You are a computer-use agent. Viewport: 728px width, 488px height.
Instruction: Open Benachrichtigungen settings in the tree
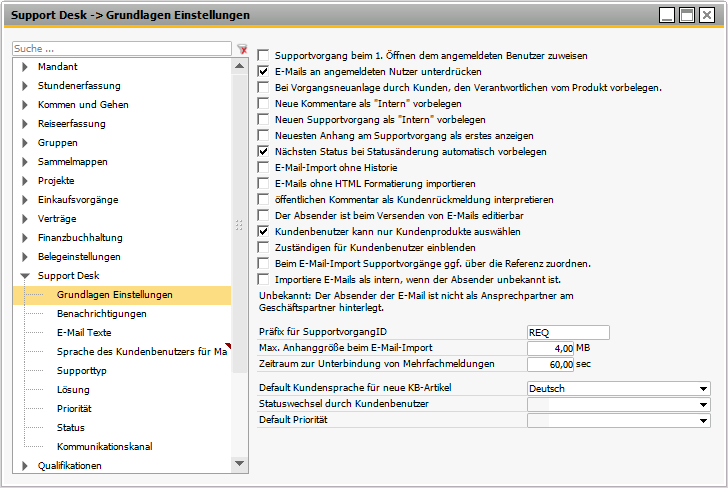(102, 314)
